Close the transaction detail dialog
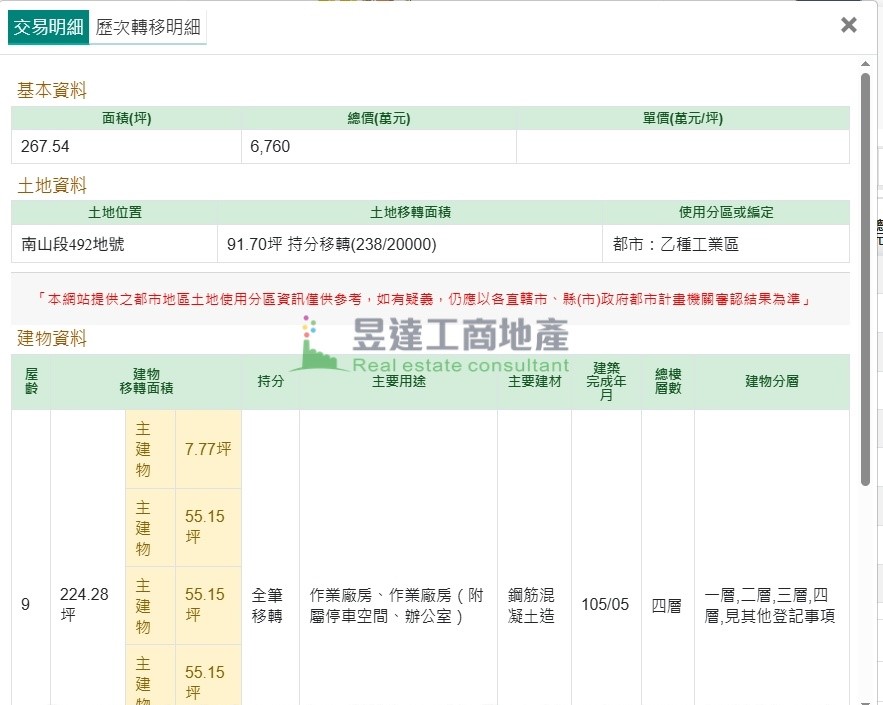Image resolution: width=883 pixels, height=705 pixels. coord(848,25)
